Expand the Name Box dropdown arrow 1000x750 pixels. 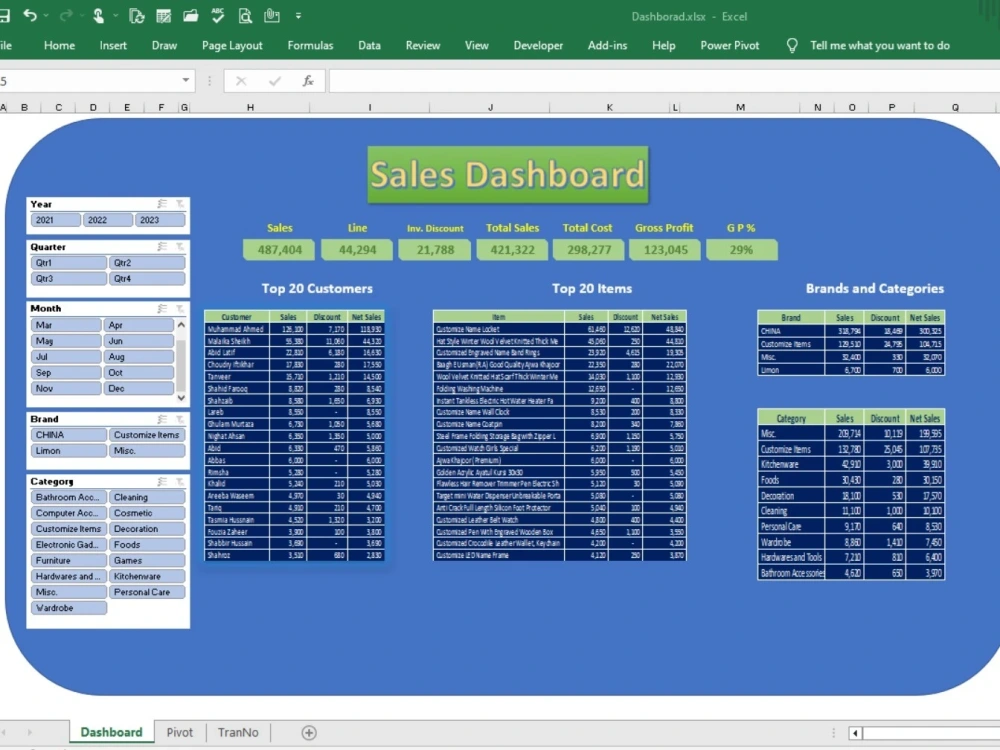pos(186,80)
